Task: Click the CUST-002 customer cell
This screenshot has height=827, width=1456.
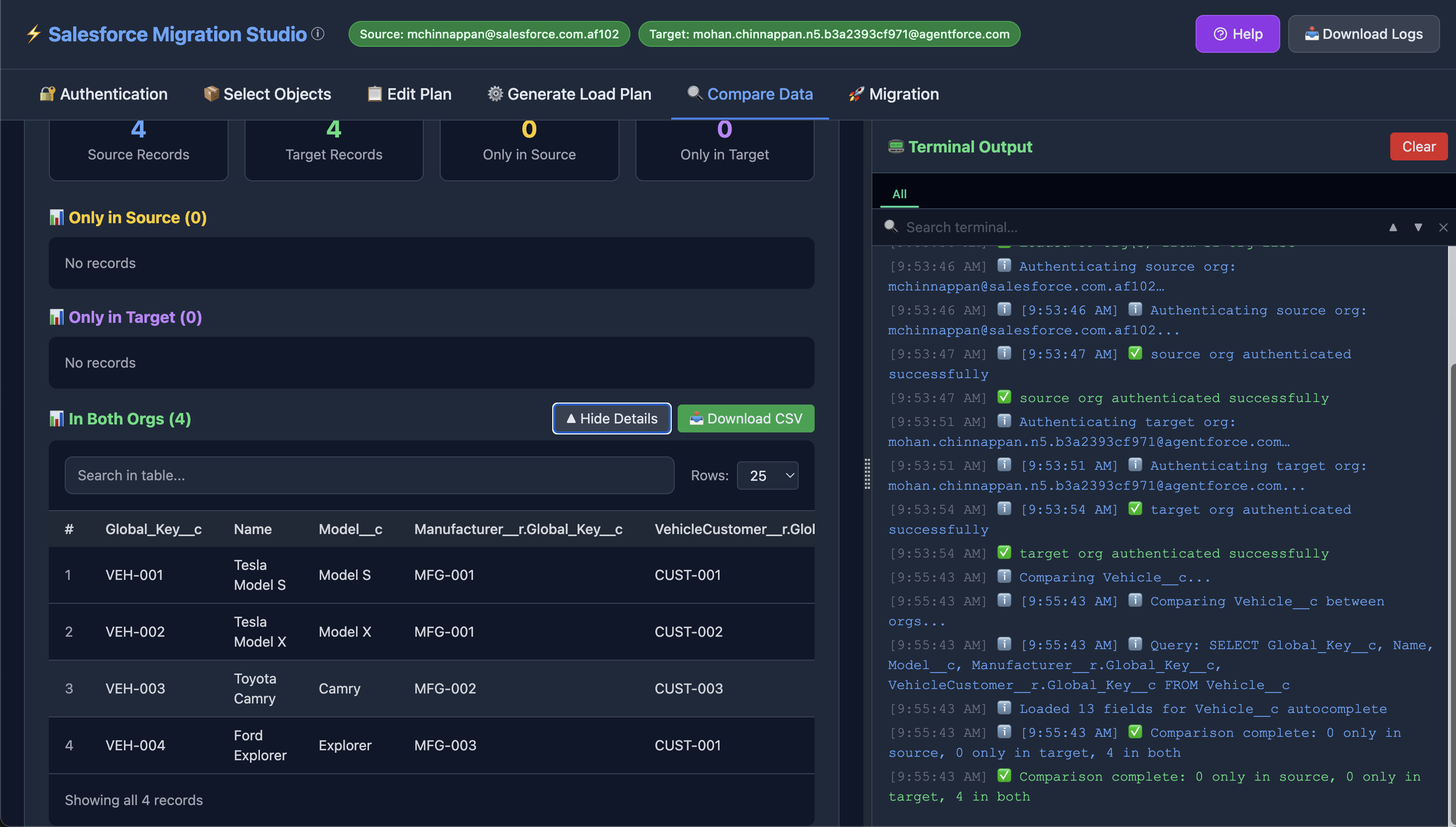Action: pos(689,632)
